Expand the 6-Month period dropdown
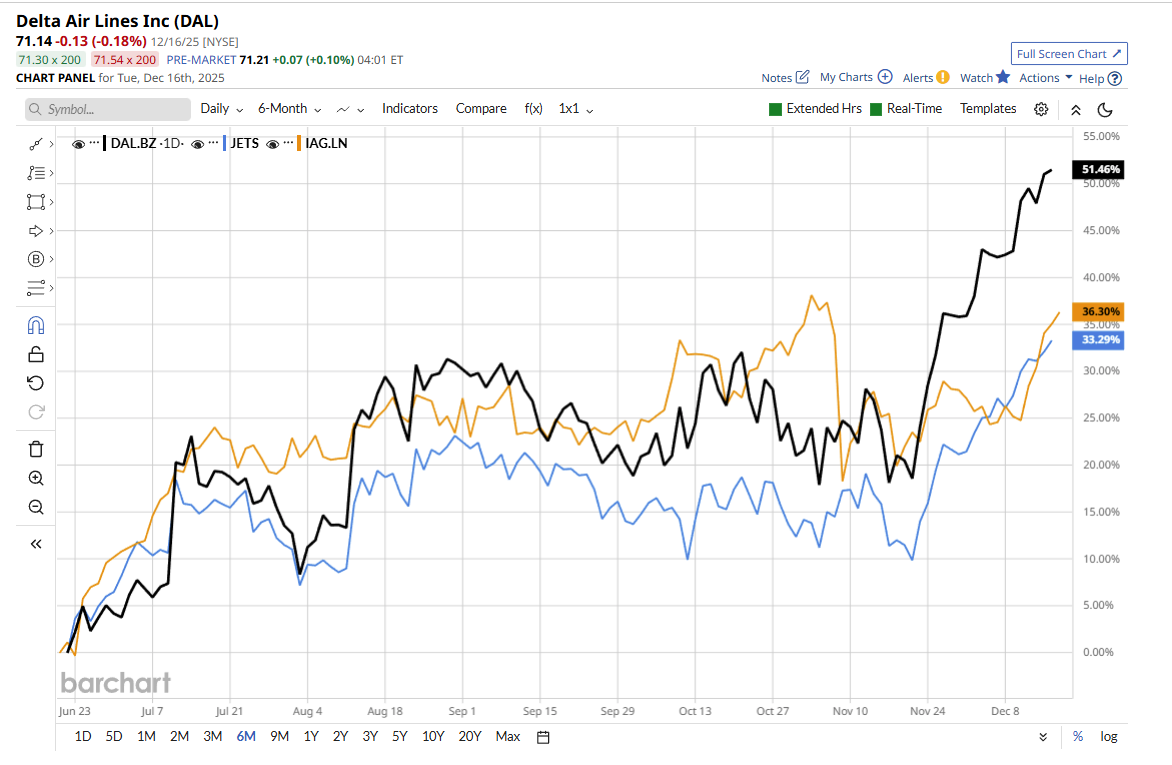This screenshot has width=1172, height=765. pos(289,109)
